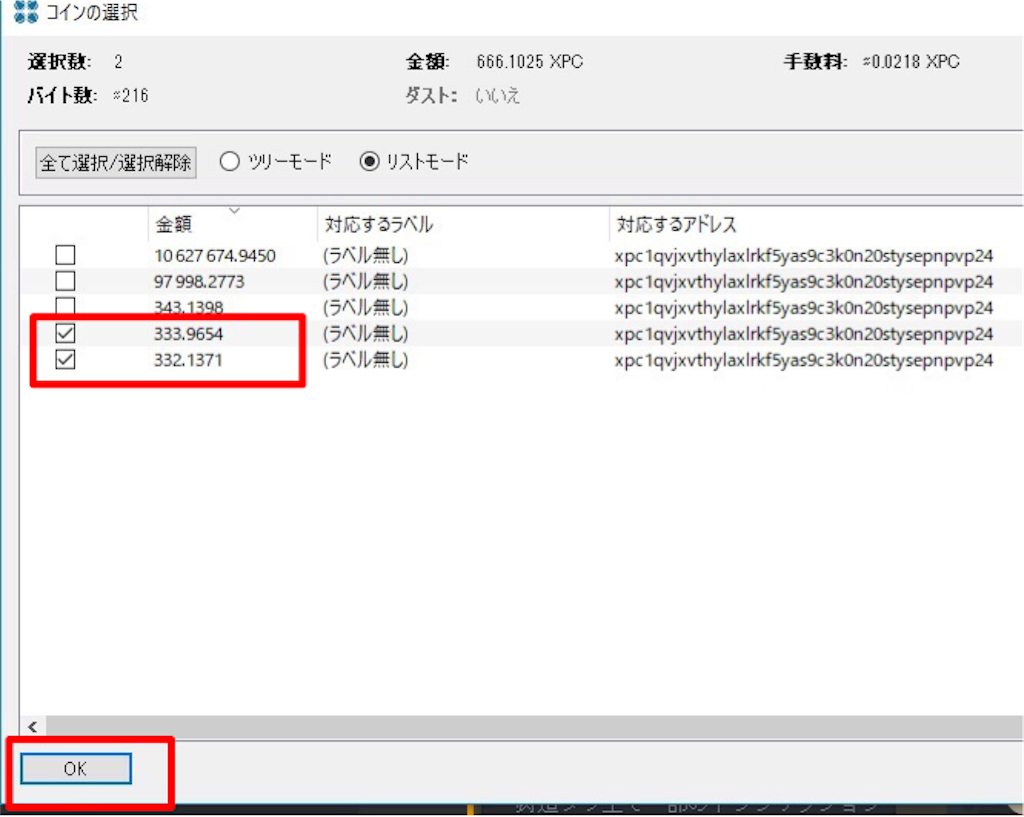Click the 金額 column sort arrow

pos(236,212)
